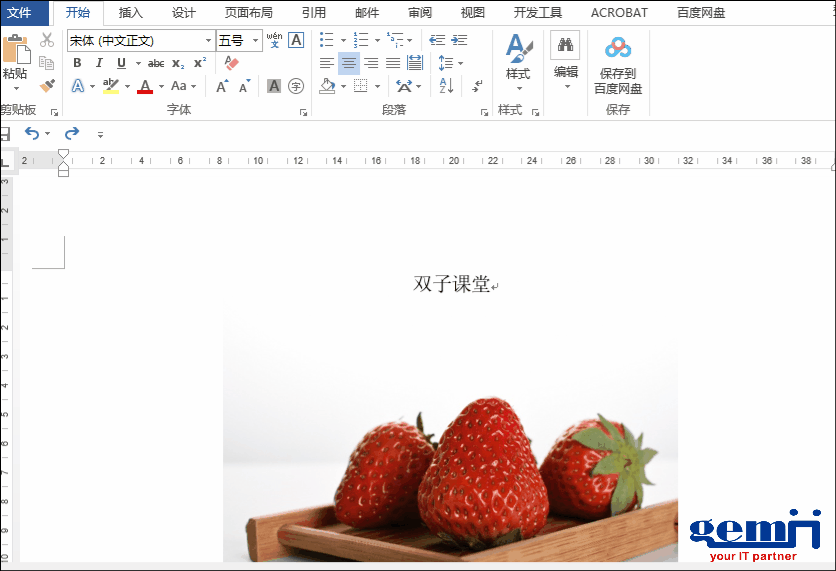The height and width of the screenshot is (571, 836).
Task: Open the font name dropdown
Action: point(208,41)
